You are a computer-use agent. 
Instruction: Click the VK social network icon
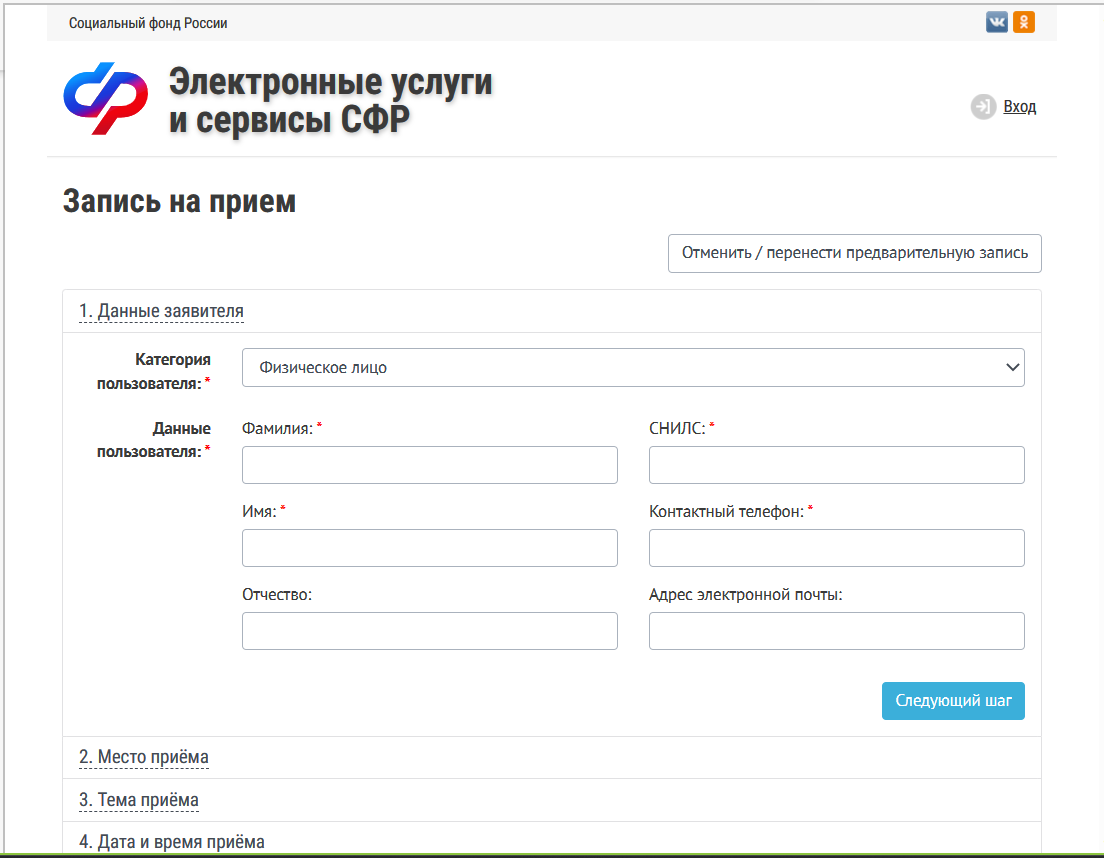[996, 21]
